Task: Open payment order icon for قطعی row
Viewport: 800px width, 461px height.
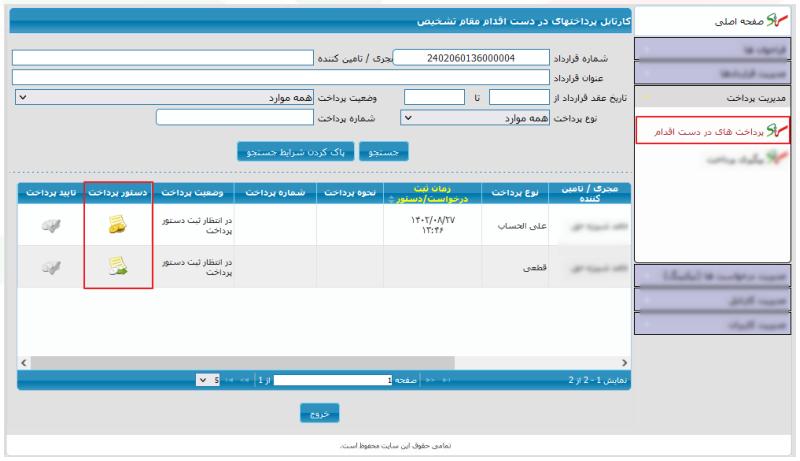Action: (118, 266)
